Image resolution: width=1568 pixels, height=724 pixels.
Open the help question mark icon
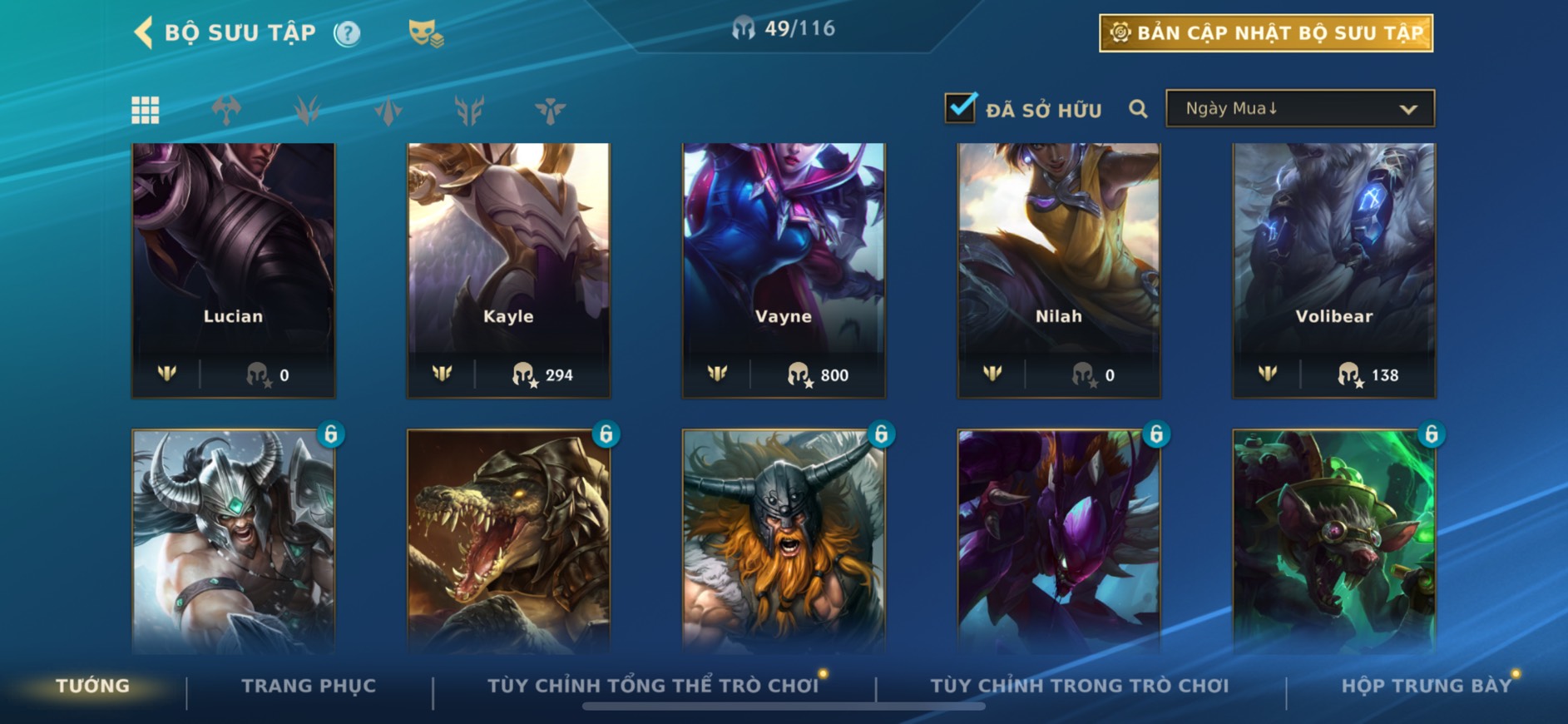[x=347, y=33]
